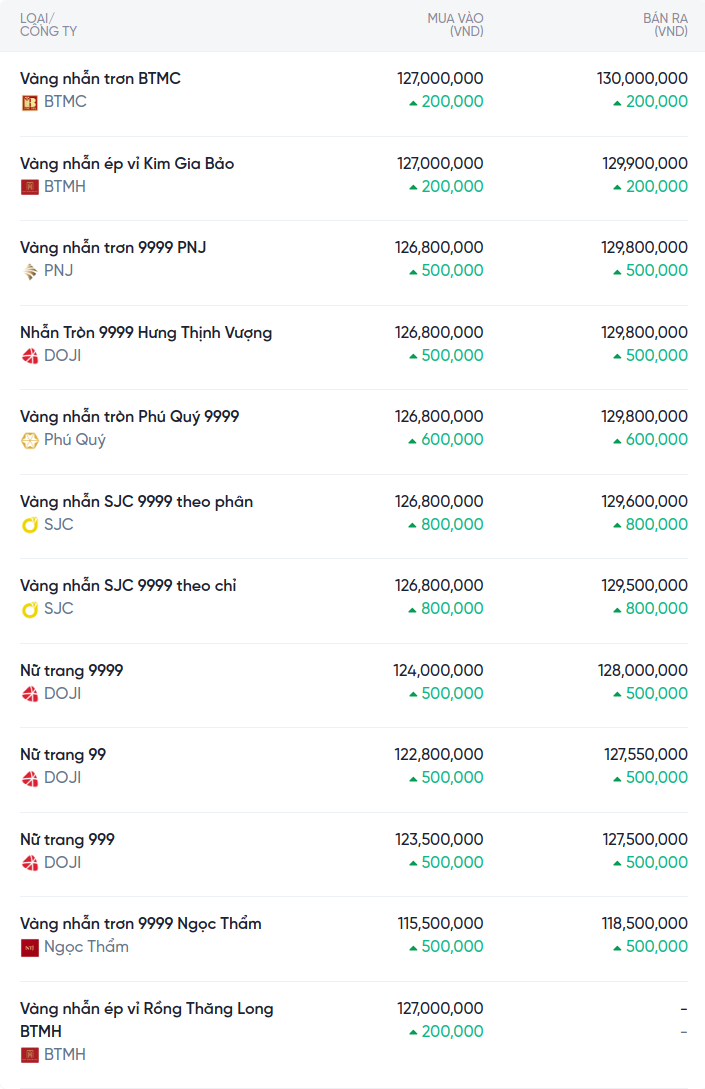This screenshot has width=705, height=1089.
Task: Click DOJI logo under Nữ trang 9999
Action: (x=30, y=694)
